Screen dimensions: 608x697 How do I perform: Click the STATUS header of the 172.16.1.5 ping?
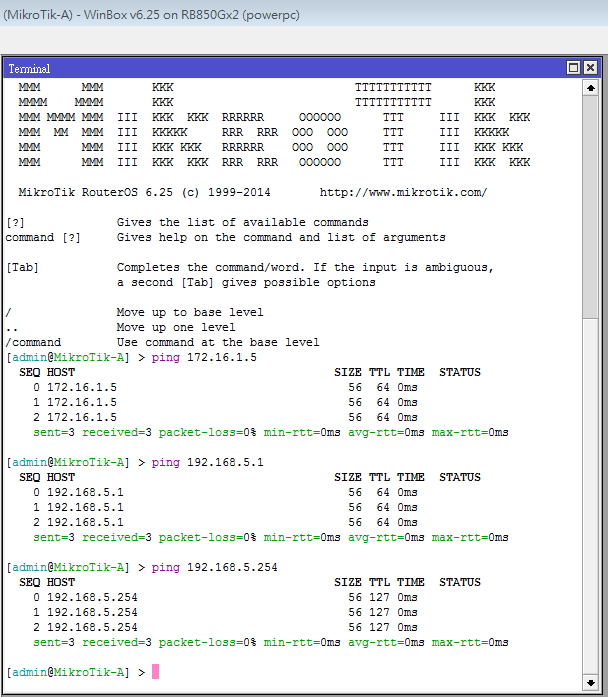pyautogui.click(x=460, y=372)
